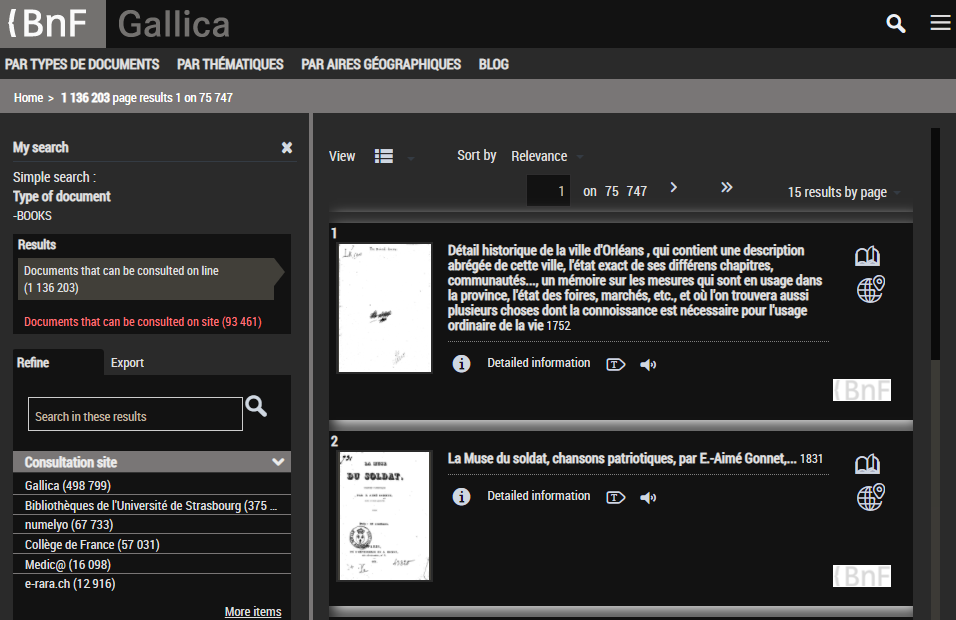Open book reader icon for Orléans result
Viewport: 956px width, 620px height.
(867, 256)
